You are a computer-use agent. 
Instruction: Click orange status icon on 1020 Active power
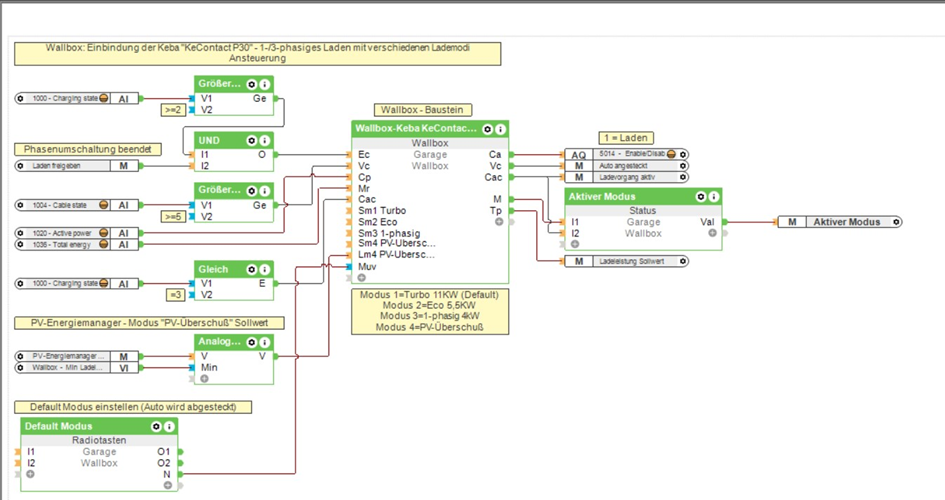(102, 233)
